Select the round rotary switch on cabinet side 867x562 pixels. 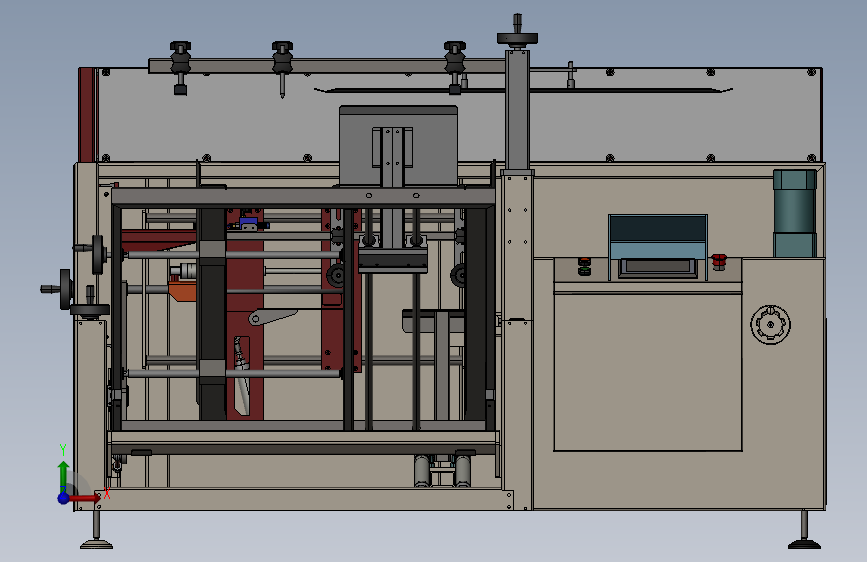pyautogui.click(x=770, y=325)
